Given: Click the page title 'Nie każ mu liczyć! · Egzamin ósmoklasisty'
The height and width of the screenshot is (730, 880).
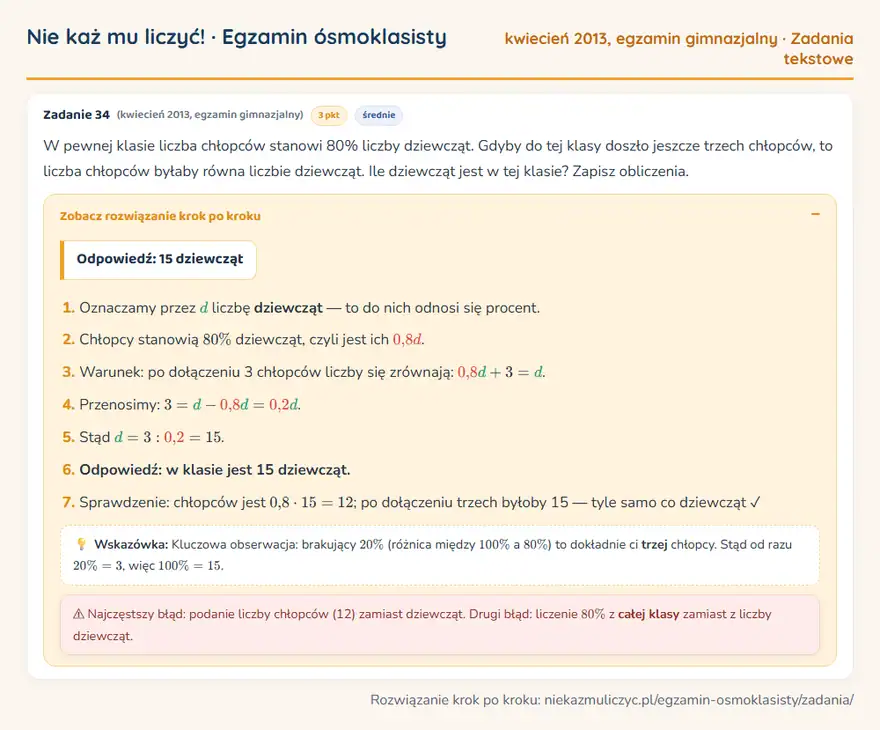Looking at the screenshot, I should pyautogui.click(x=237, y=37).
